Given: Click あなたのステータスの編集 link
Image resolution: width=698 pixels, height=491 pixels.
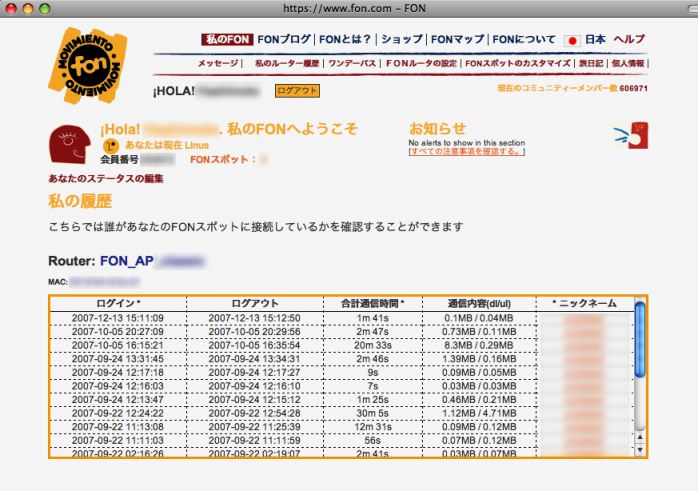Looking at the screenshot, I should (105, 178).
